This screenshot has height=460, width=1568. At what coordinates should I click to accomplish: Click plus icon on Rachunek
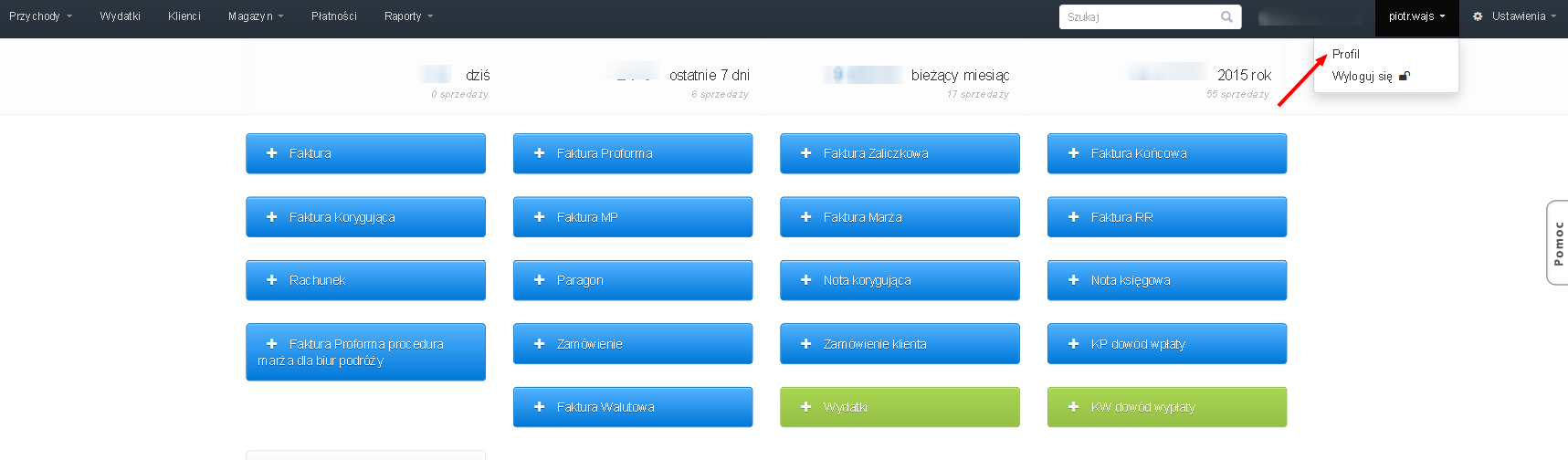click(x=271, y=280)
